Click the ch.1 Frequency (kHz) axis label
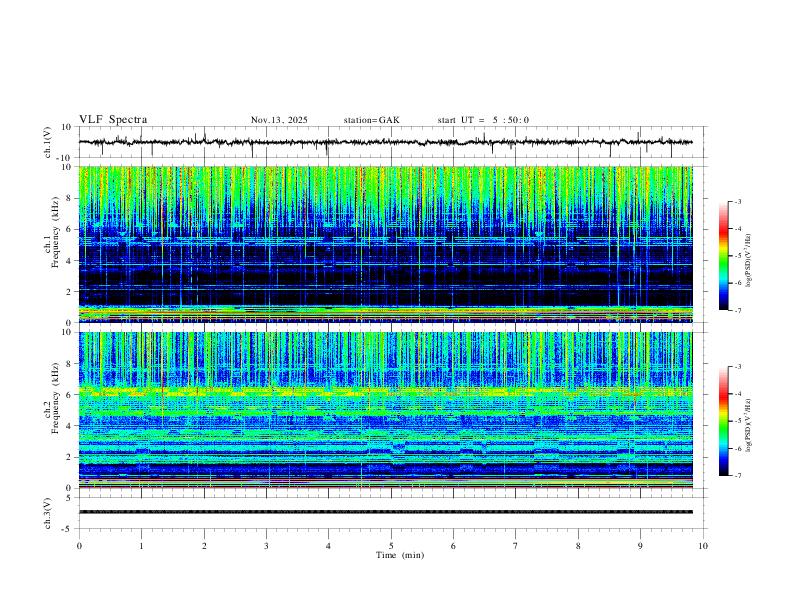The width and height of the screenshot is (792, 612). tap(51, 233)
